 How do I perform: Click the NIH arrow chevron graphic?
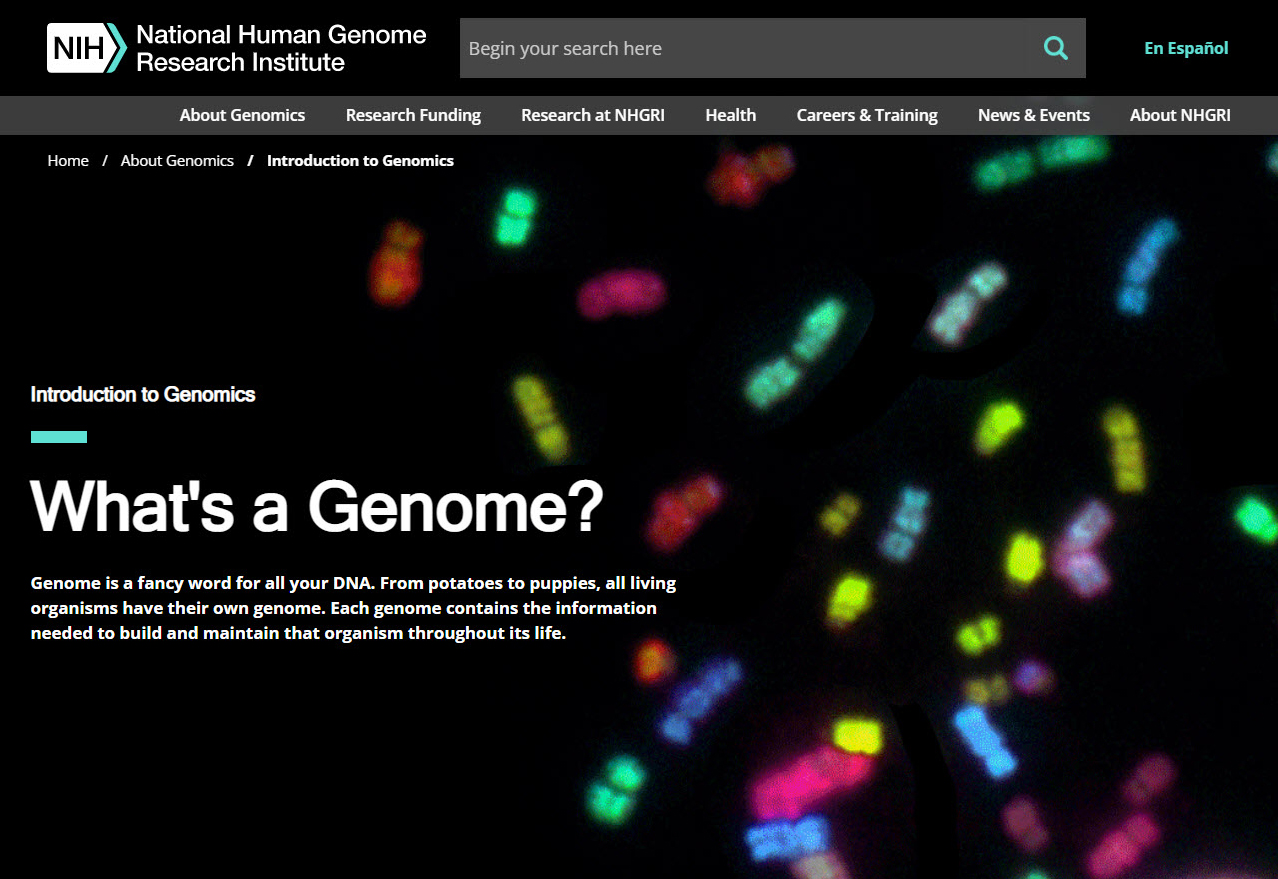[113, 47]
